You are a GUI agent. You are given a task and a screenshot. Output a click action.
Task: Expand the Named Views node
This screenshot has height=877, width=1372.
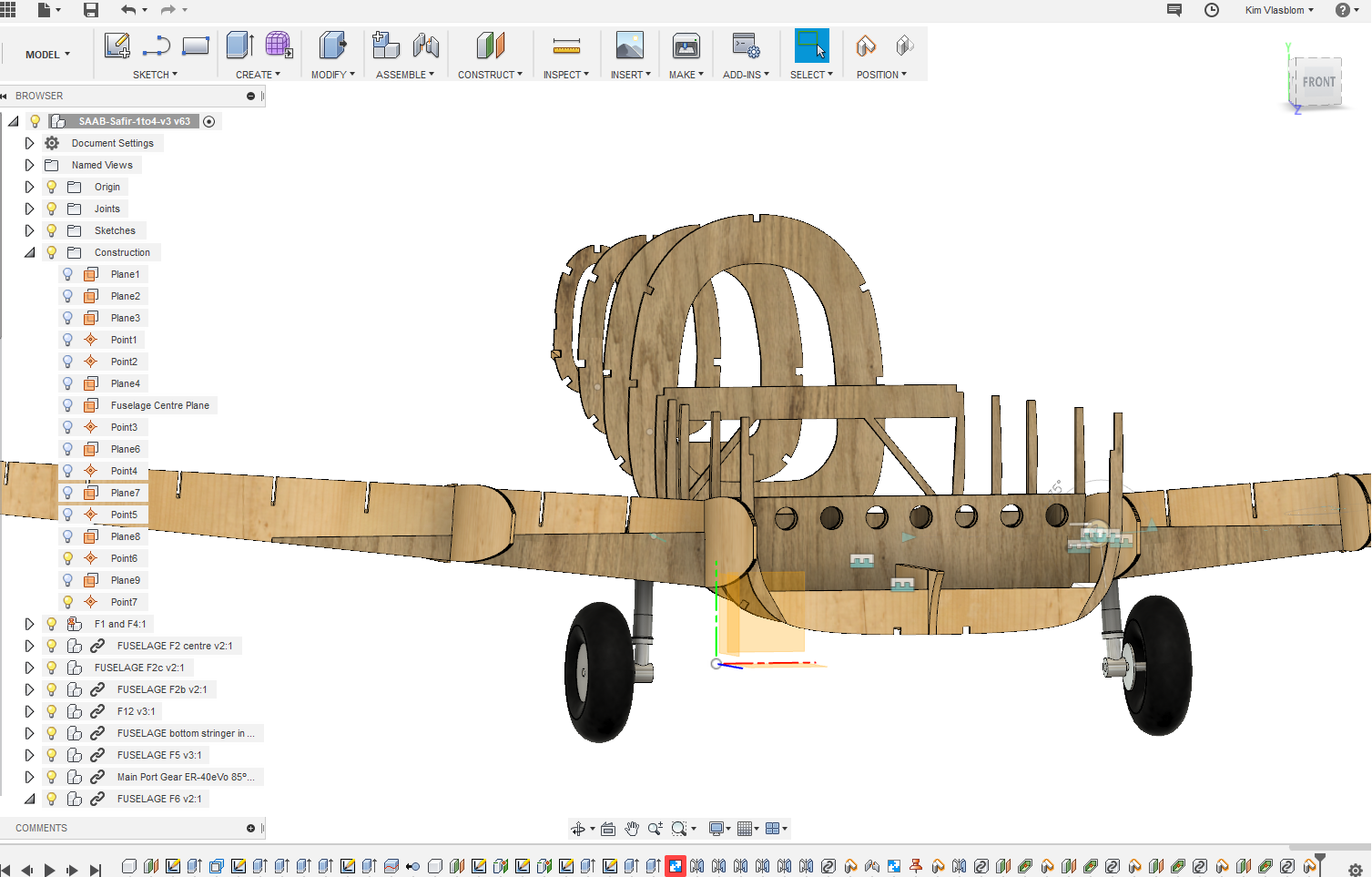coord(29,165)
